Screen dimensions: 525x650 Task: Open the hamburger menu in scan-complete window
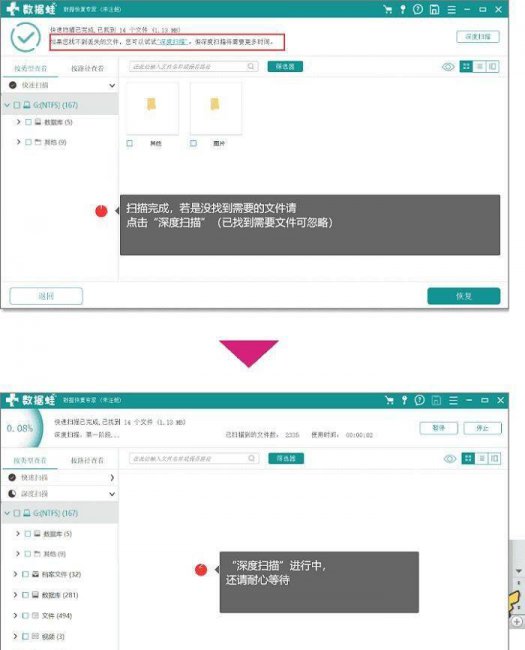point(452,9)
